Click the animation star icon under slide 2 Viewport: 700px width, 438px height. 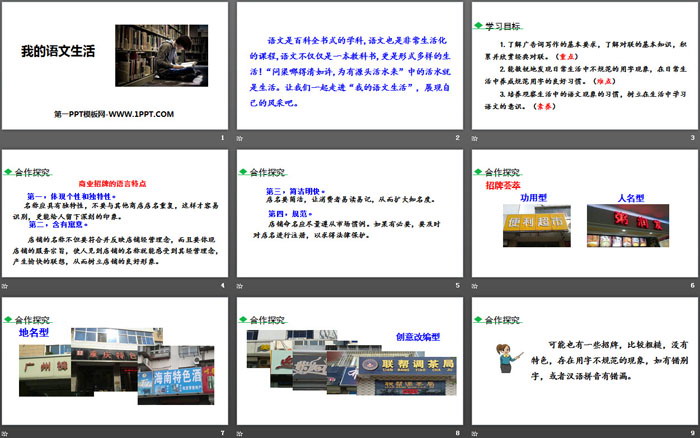tap(240, 138)
